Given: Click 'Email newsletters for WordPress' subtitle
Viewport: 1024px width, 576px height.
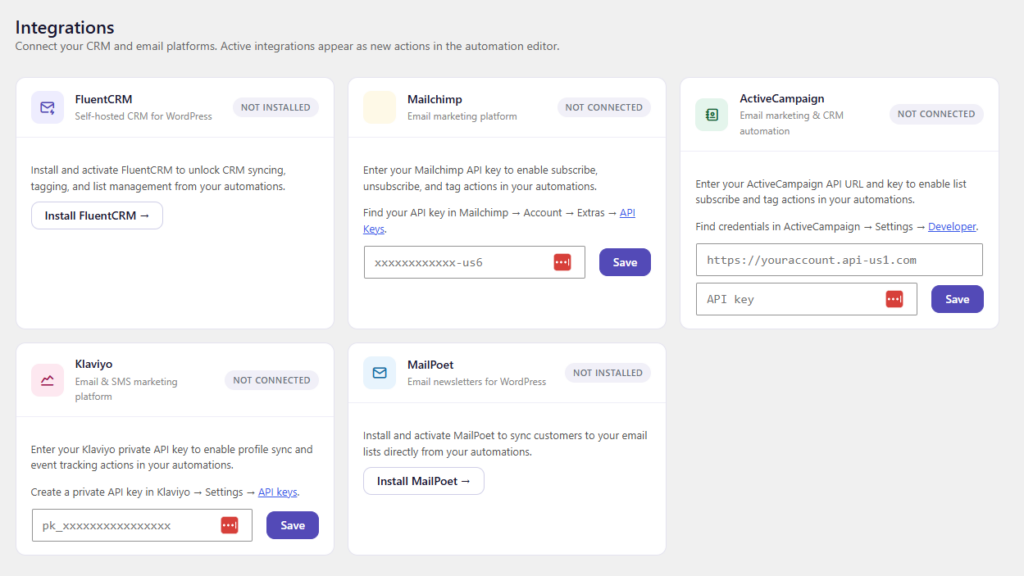Looking at the screenshot, I should tap(477, 381).
